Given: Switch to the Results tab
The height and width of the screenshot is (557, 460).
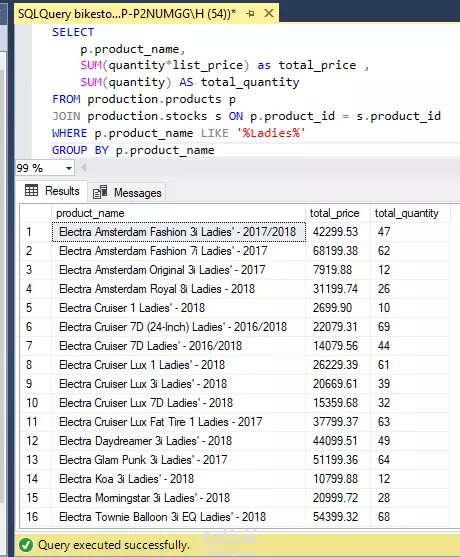Looking at the screenshot, I should coord(52,191).
